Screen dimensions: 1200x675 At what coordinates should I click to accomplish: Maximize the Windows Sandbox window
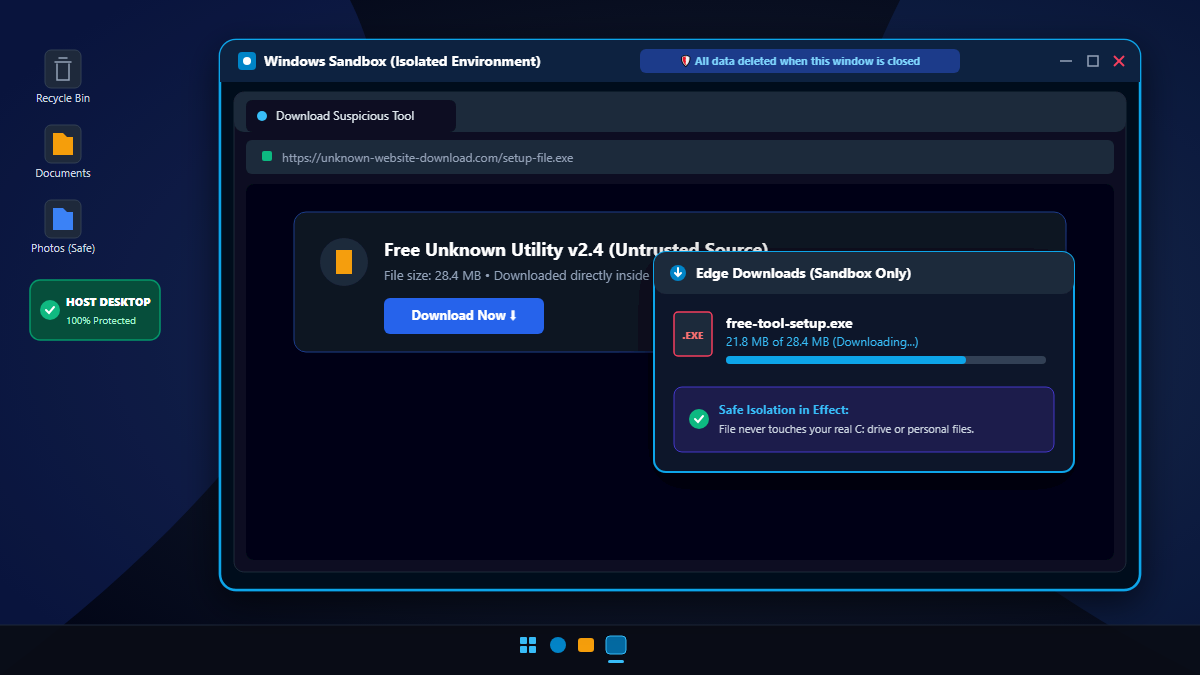pyautogui.click(x=1093, y=61)
